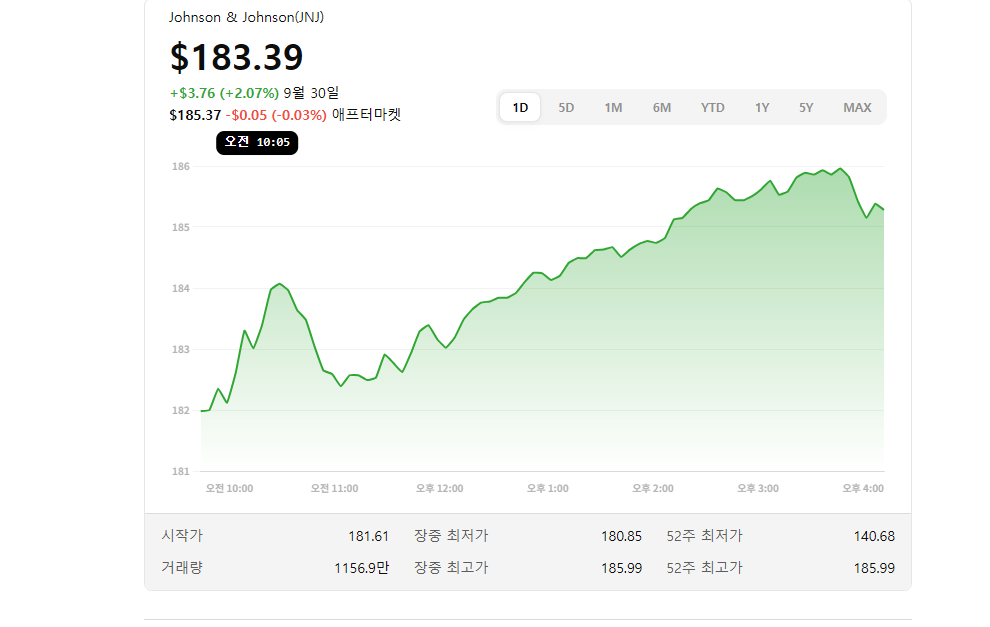
Task: Click the $183.39 price value
Action: tap(237, 57)
